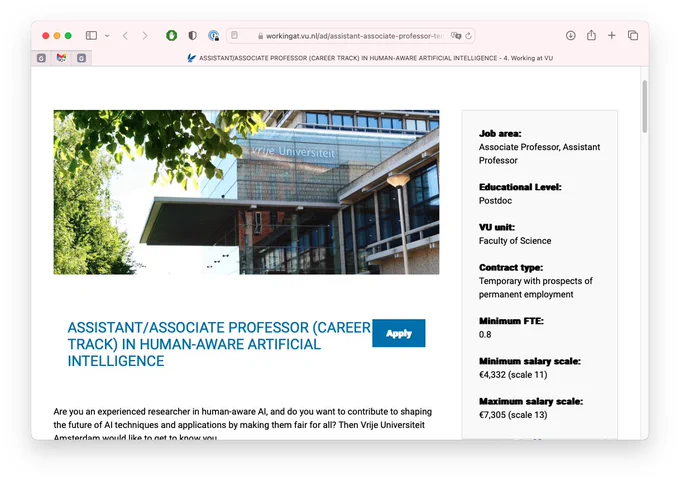Screen dimensions: 680x481
Task: Open the sidebar tab group dropdown arrow
Action: [x=107, y=36]
